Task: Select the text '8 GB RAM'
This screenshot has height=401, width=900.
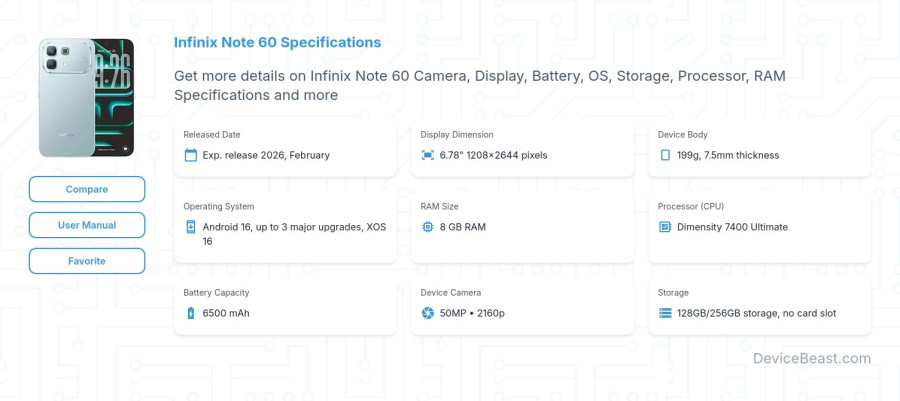Action: 463,227
